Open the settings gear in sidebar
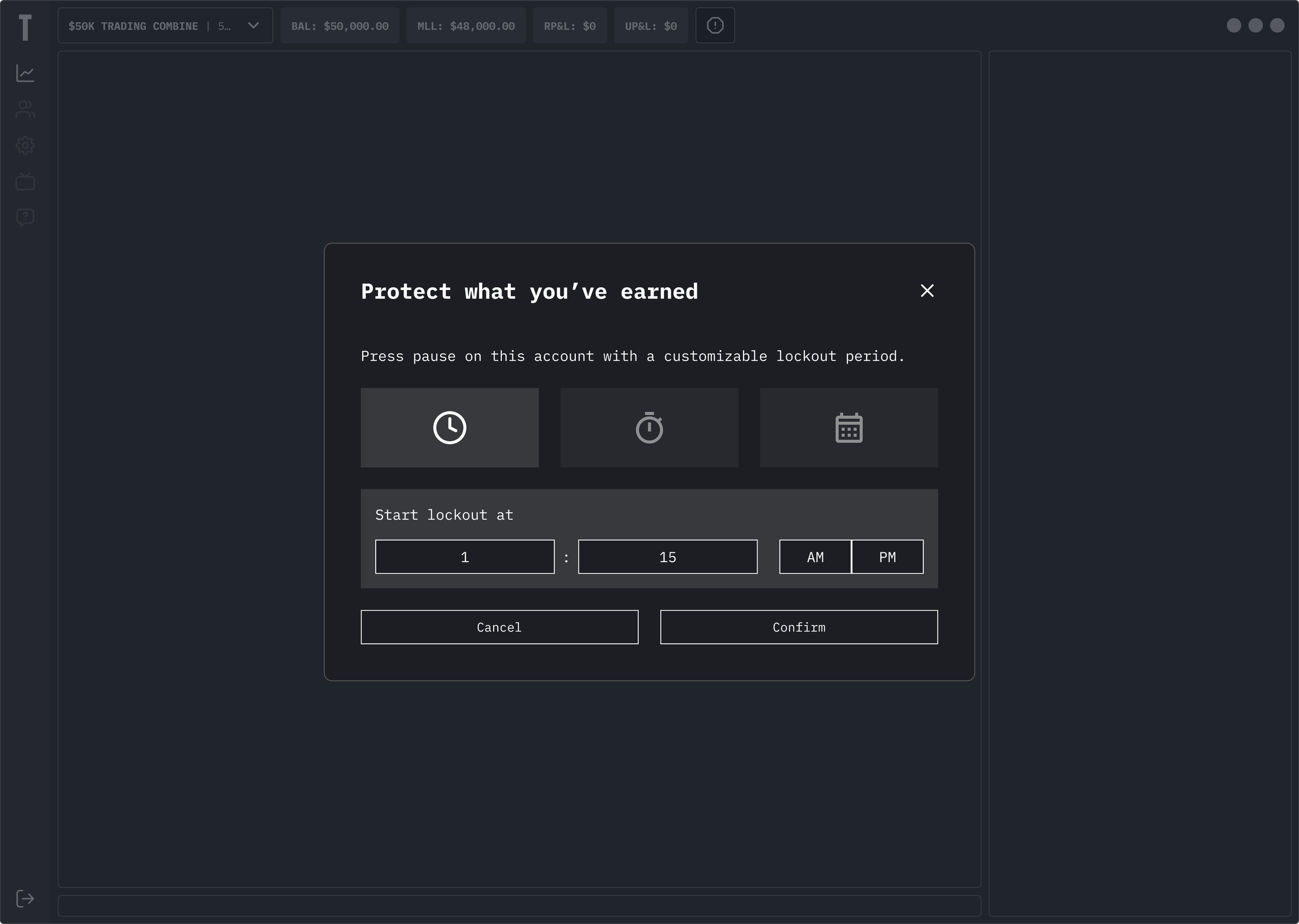This screenshot has width=1299, height=924. tap(25, 145)
